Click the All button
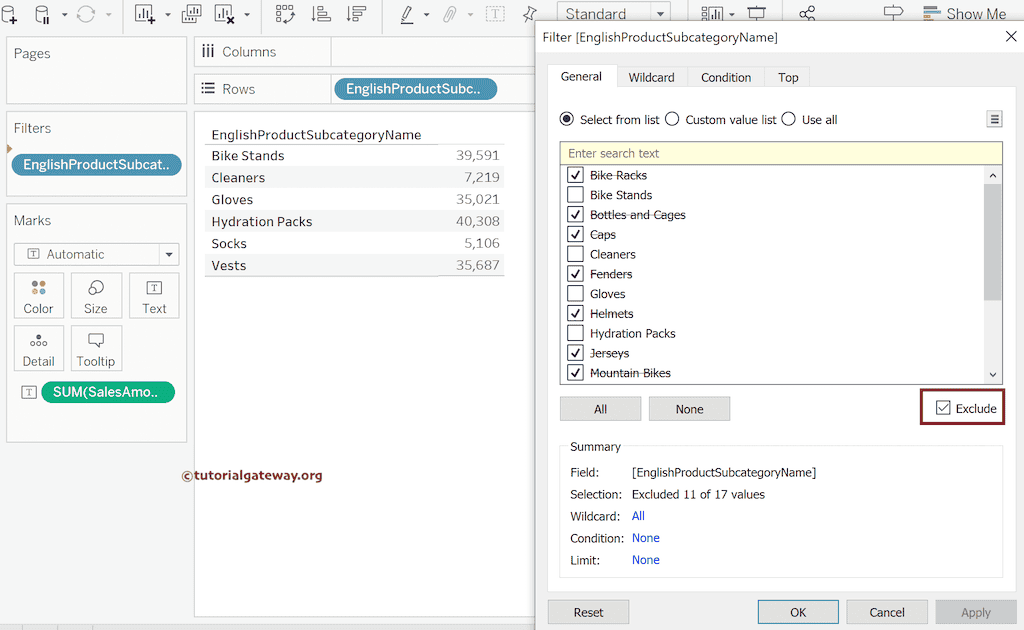This screenshot has width=1024, height=630. 600,409
